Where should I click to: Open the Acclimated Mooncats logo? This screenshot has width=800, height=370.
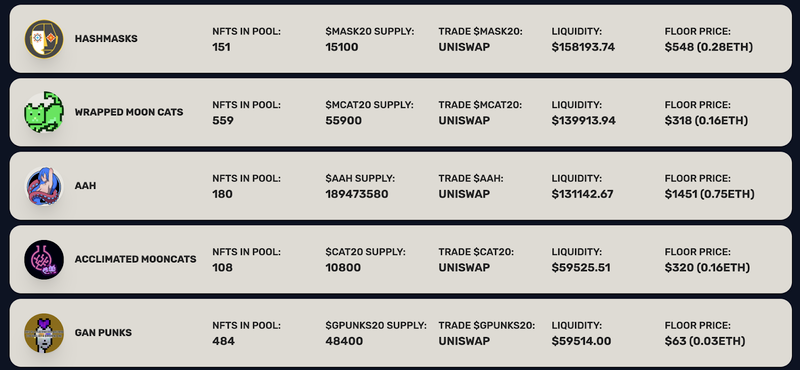click(x=44, y=259)
